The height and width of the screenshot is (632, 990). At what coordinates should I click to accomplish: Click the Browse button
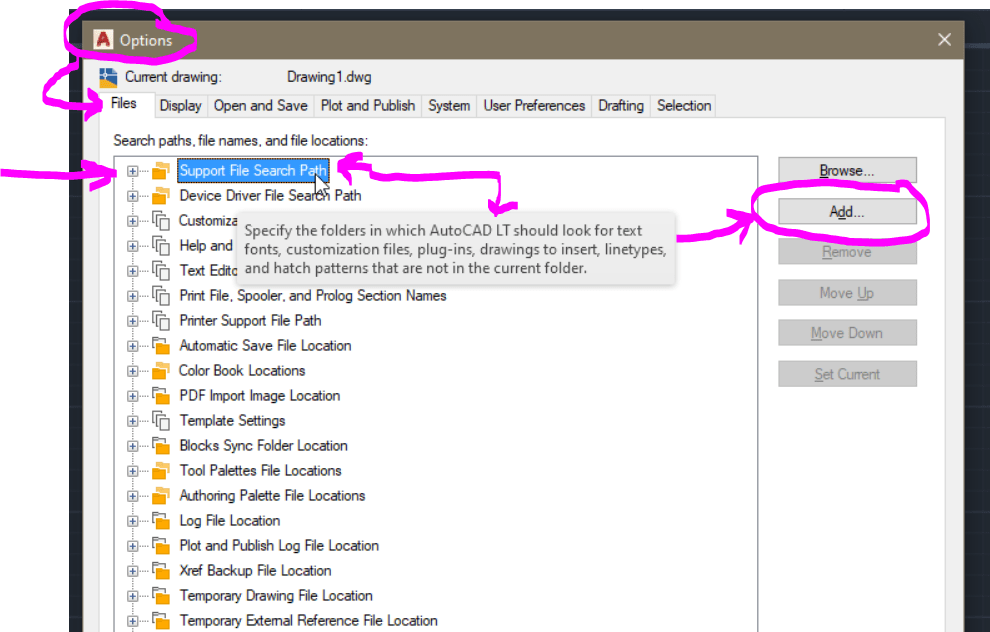pyautogui.click(x=847, y=170)
